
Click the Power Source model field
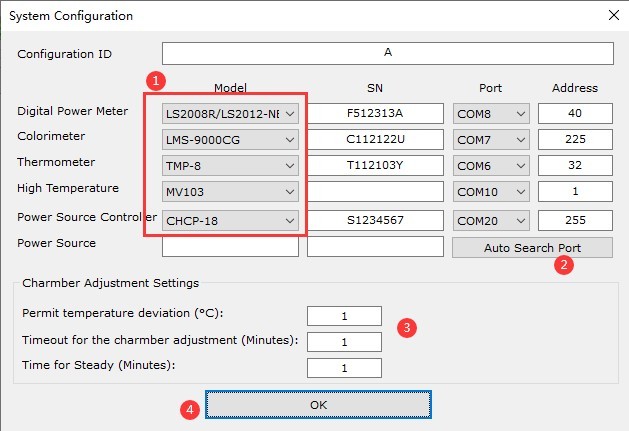tap(230, 246)
